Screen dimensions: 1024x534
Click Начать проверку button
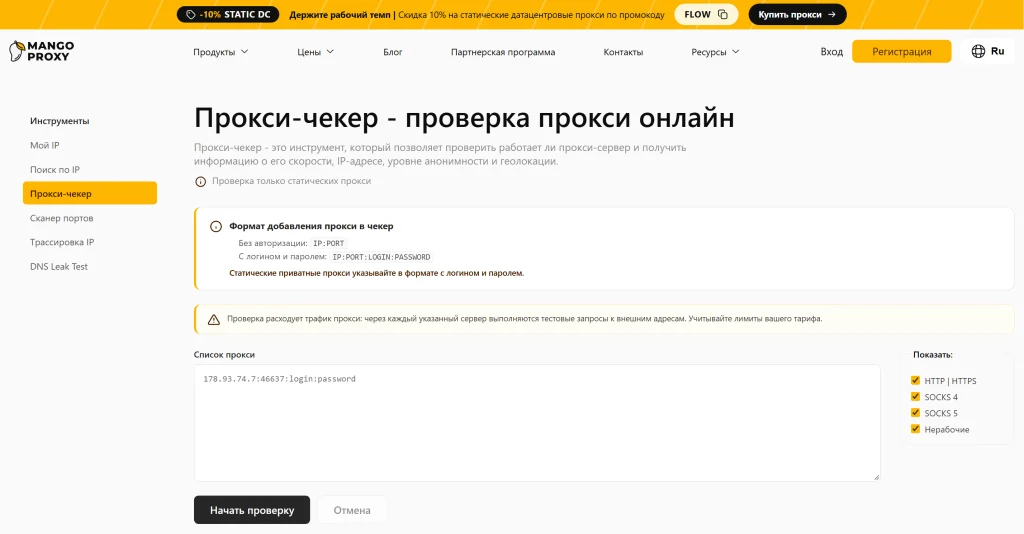tap(252, 510)
